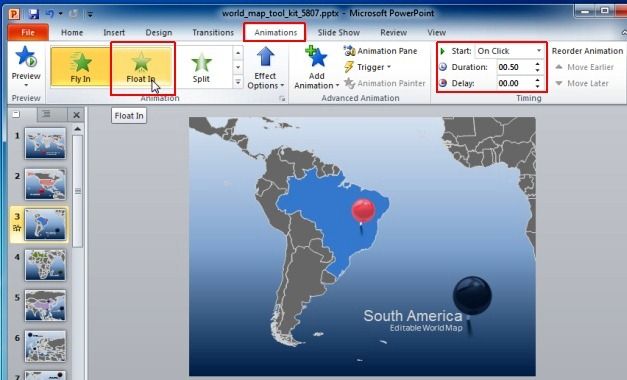Apply the Fly In animation

[80, 66]
